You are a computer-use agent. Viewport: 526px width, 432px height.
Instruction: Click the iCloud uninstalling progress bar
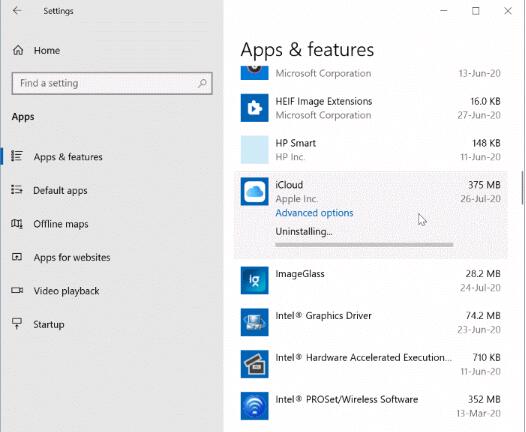(x=364, y=245)
